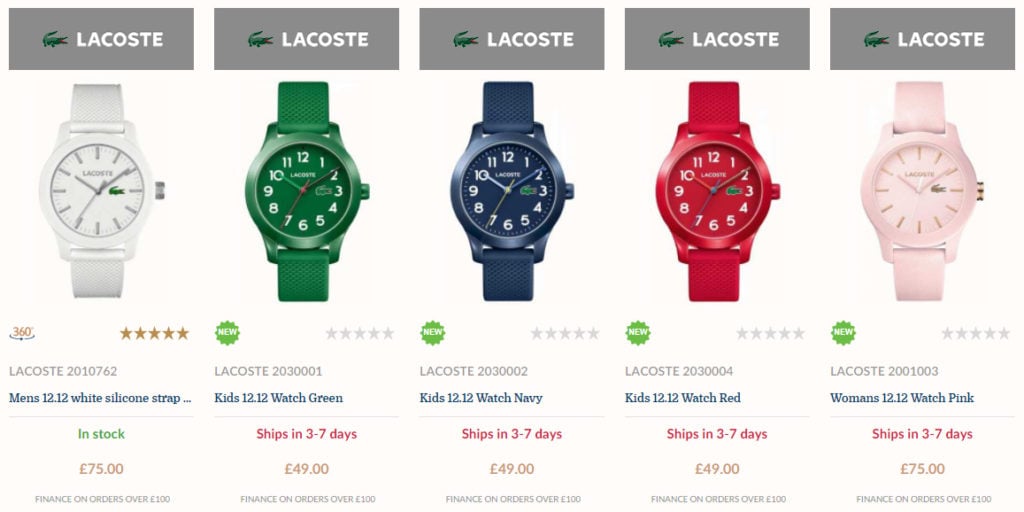
Task: Click the NEW badge on Kids Green watch
Action: point(227,333)
